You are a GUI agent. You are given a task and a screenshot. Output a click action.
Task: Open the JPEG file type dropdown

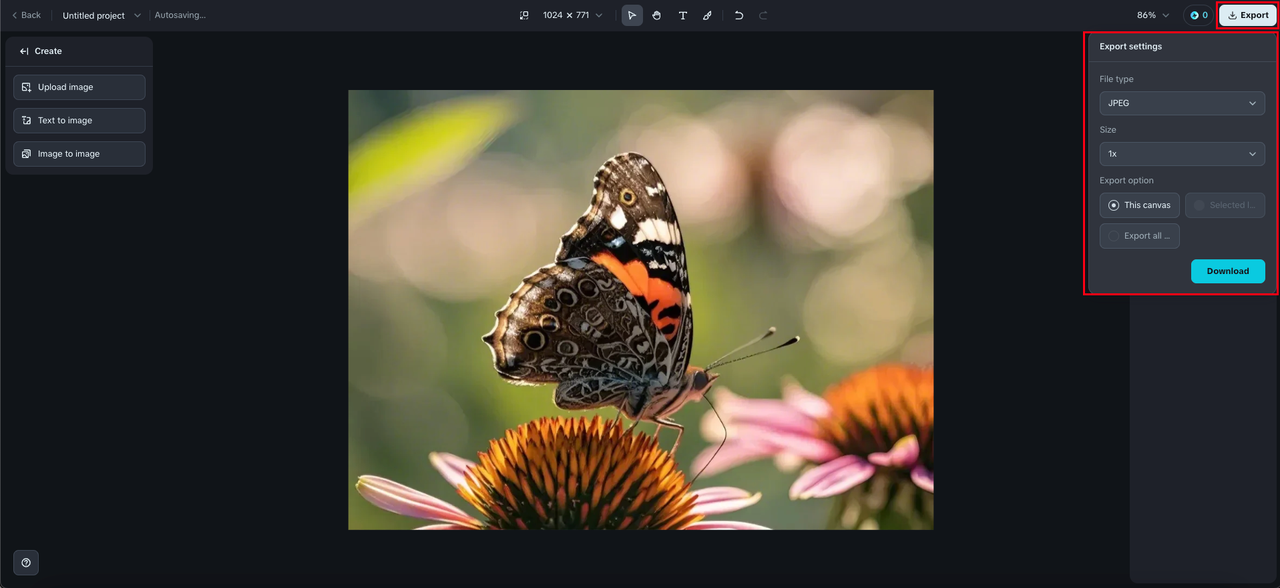1182,103
